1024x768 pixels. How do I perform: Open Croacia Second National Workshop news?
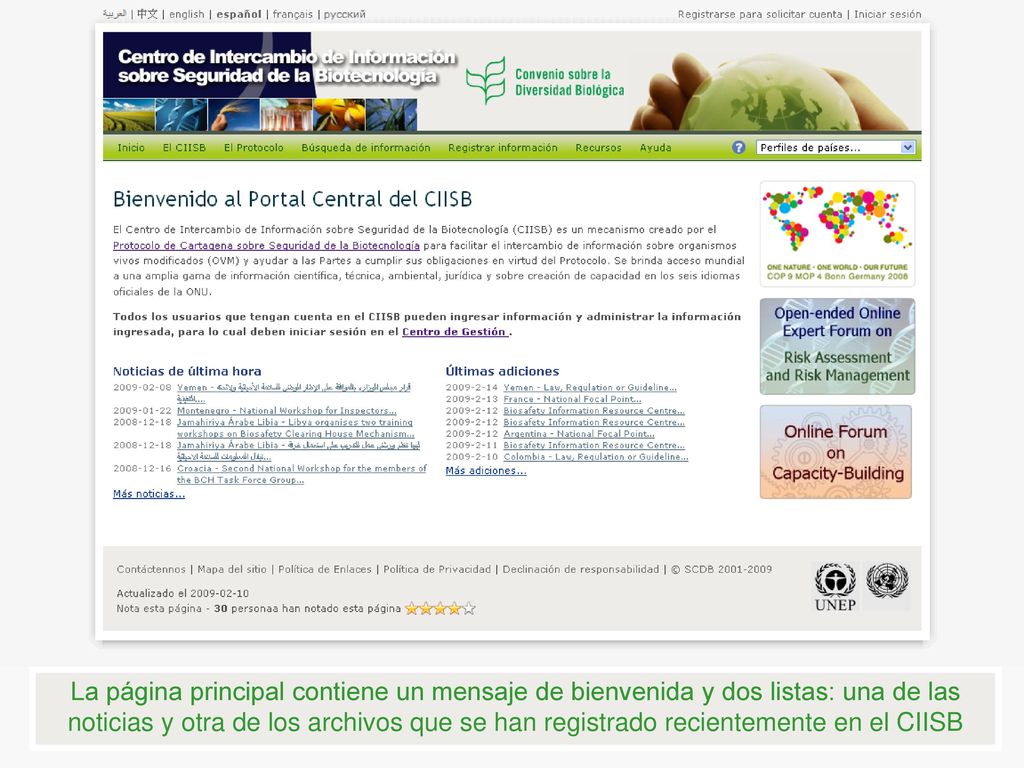[x=301, y=474]
